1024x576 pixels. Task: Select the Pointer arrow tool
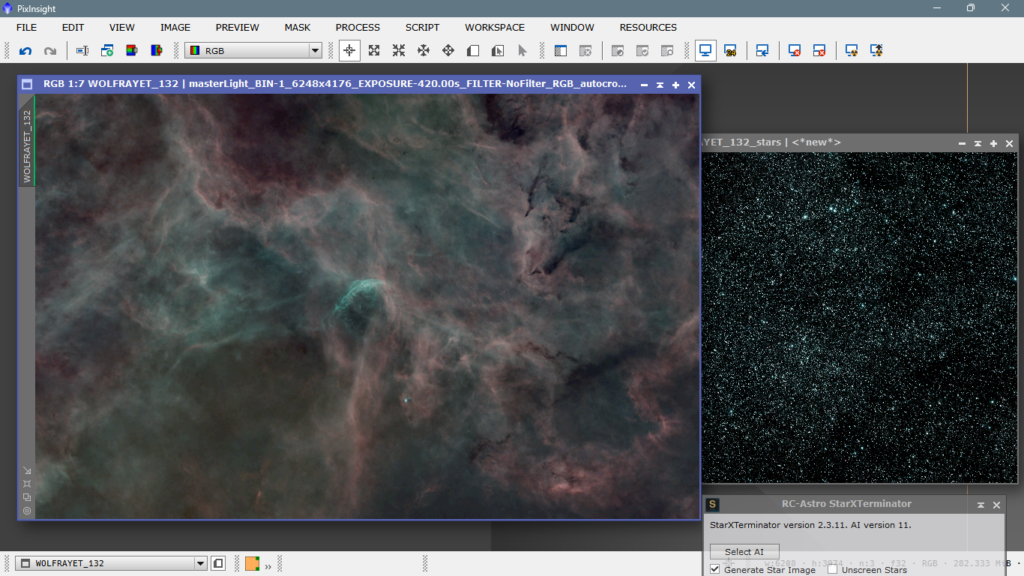pos(522,50)
